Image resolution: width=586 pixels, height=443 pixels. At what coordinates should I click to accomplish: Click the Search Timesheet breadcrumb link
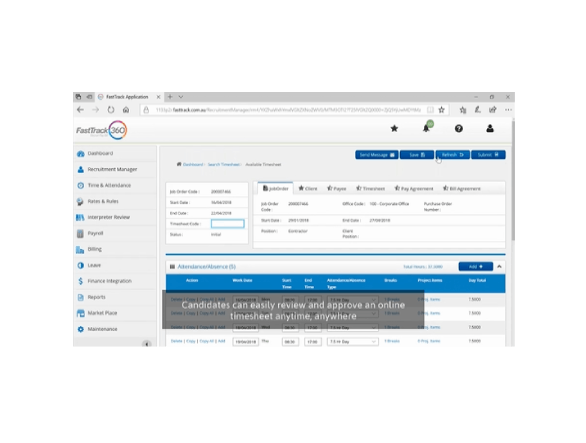[223, 164]
